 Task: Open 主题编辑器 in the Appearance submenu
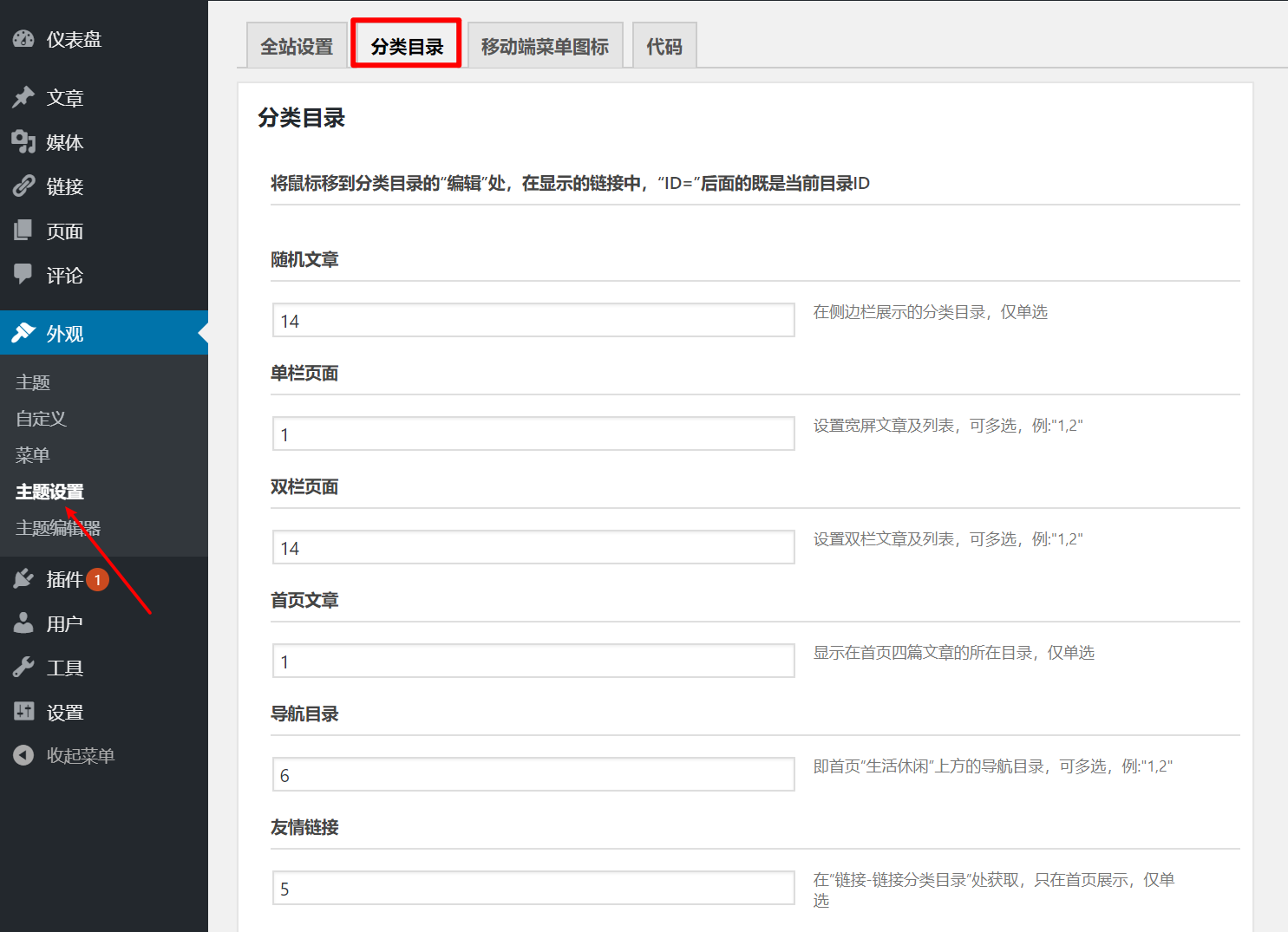click(x=58, y=528)
